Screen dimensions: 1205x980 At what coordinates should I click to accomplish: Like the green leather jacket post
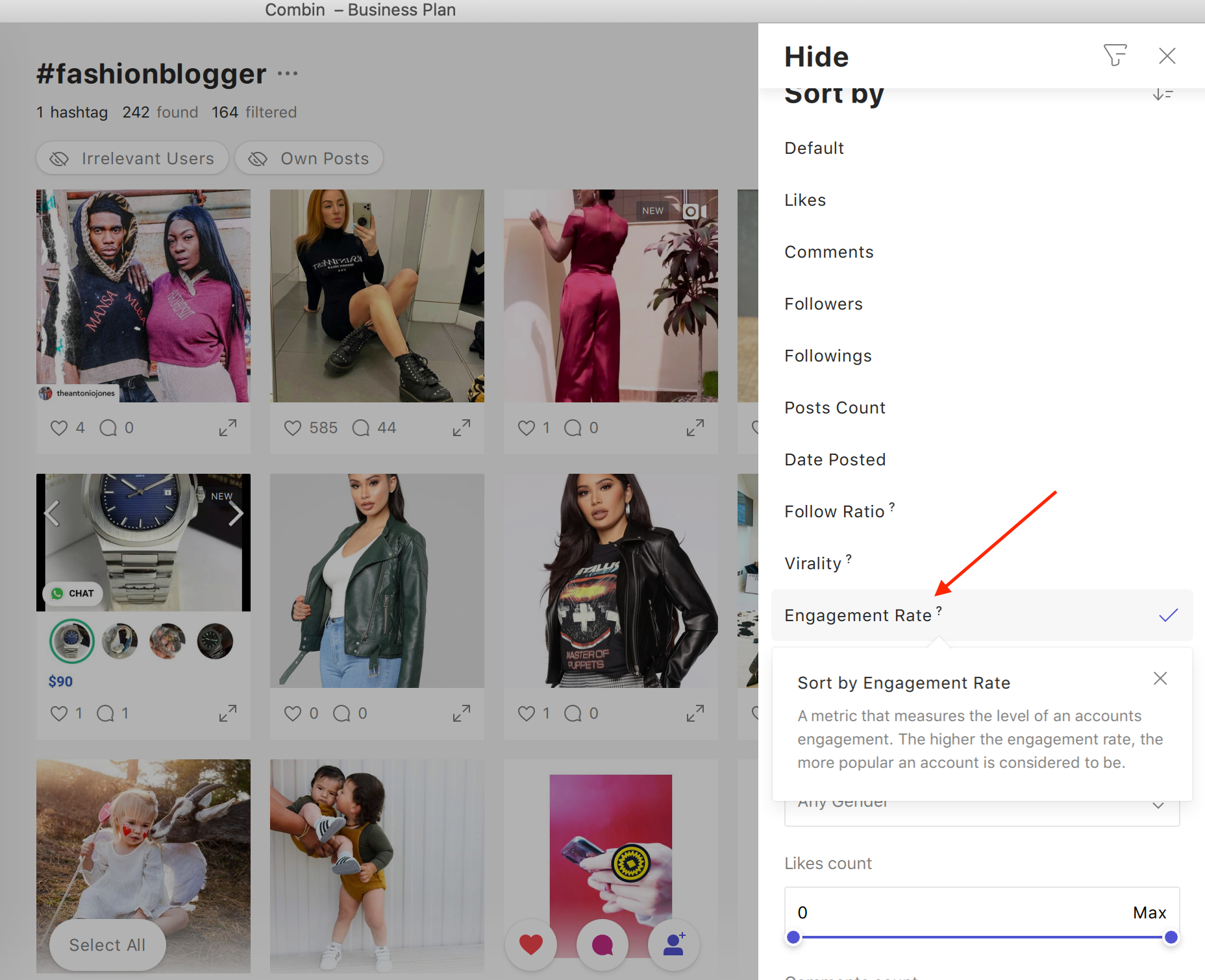(x=293, y=713)
